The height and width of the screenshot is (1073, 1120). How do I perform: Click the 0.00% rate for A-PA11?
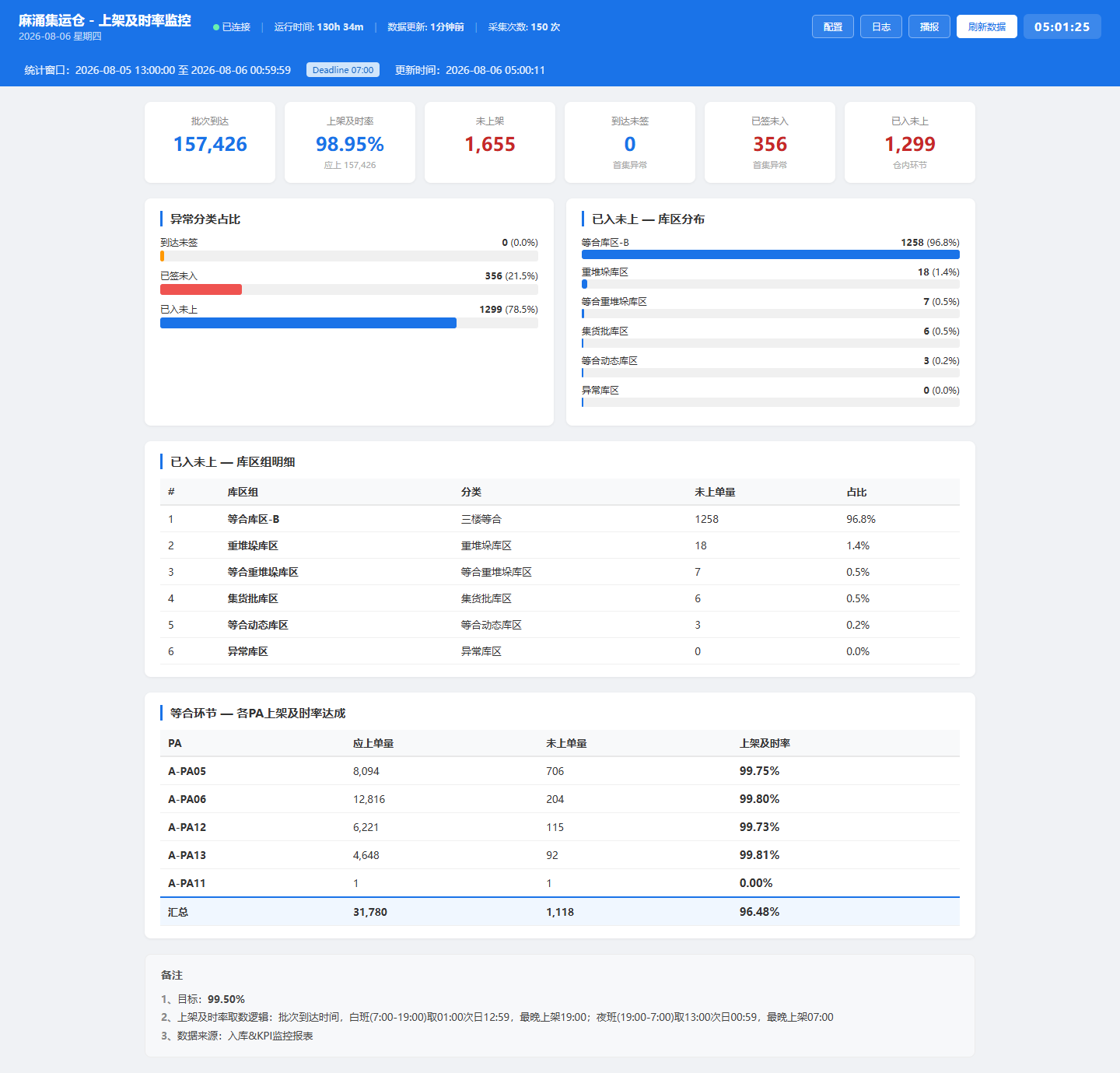(x=756, y=883)
